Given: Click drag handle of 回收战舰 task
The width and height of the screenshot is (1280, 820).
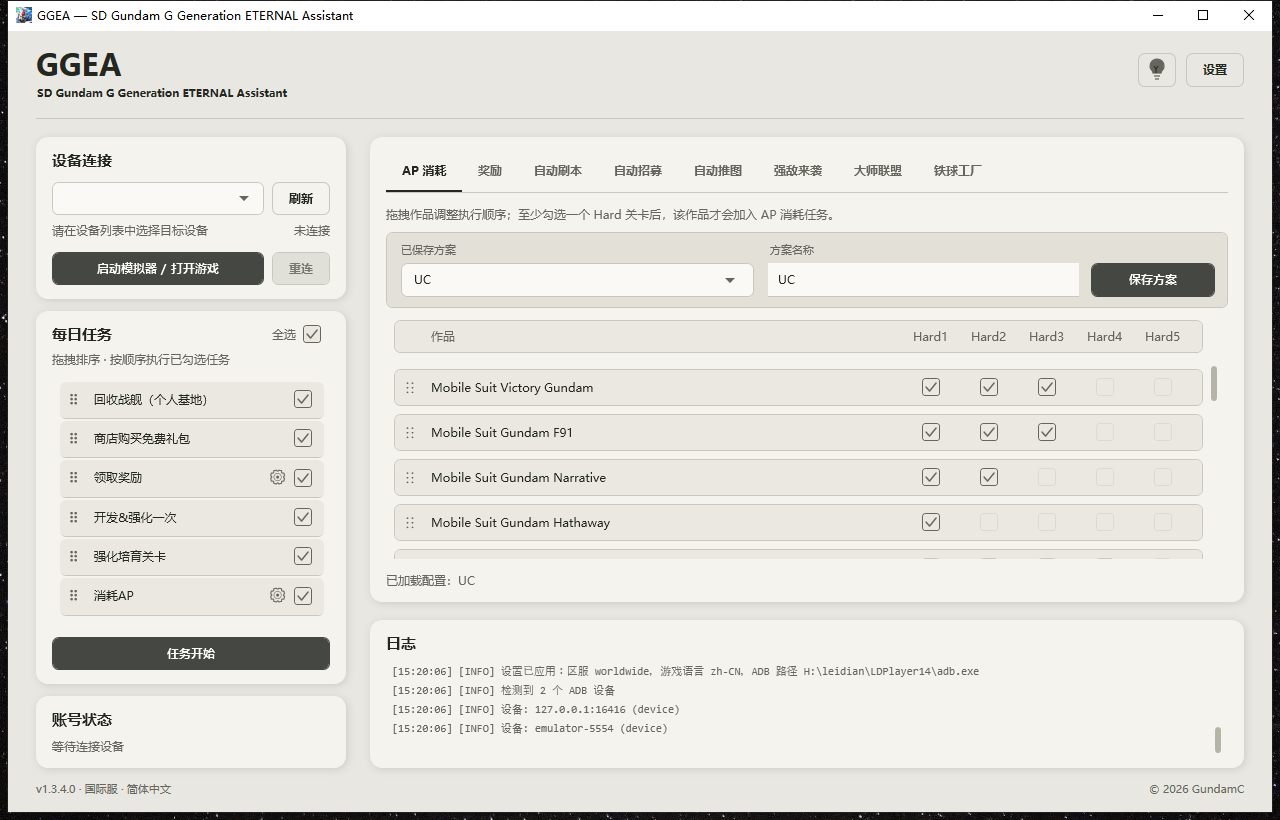Looking at the screenshot, I should (73, 400).
